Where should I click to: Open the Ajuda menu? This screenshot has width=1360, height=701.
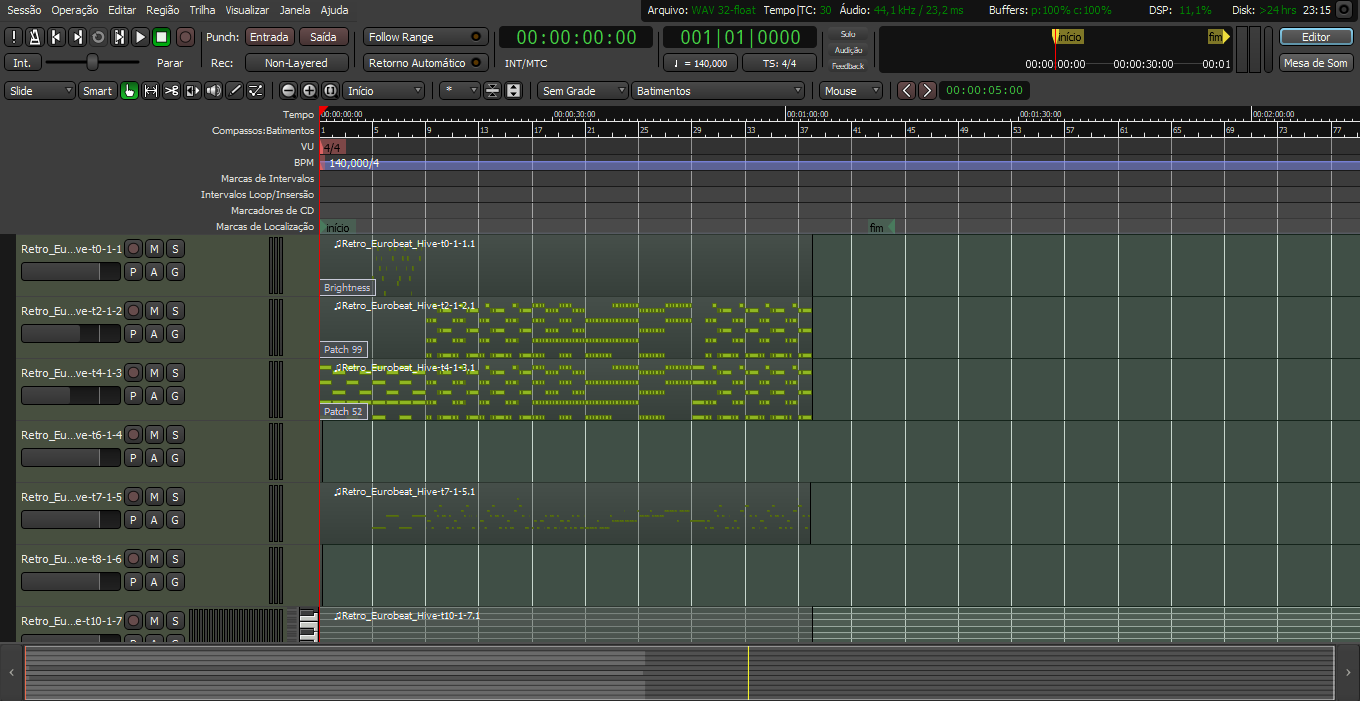pos(335,9)
